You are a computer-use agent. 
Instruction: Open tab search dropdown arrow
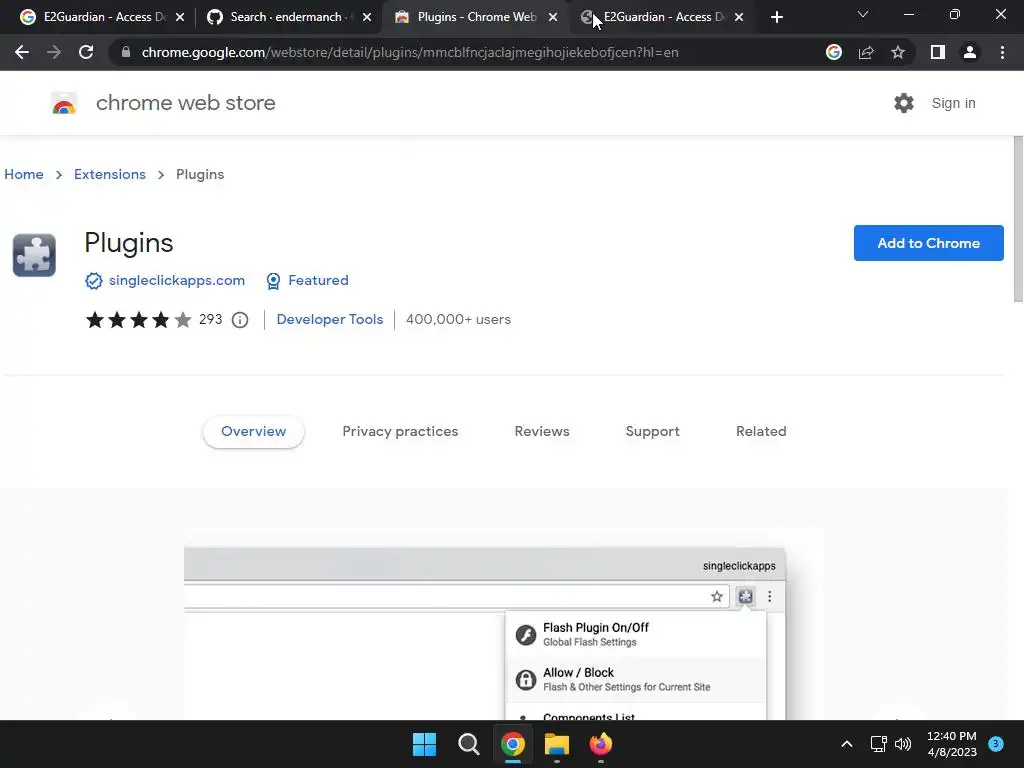863,14
